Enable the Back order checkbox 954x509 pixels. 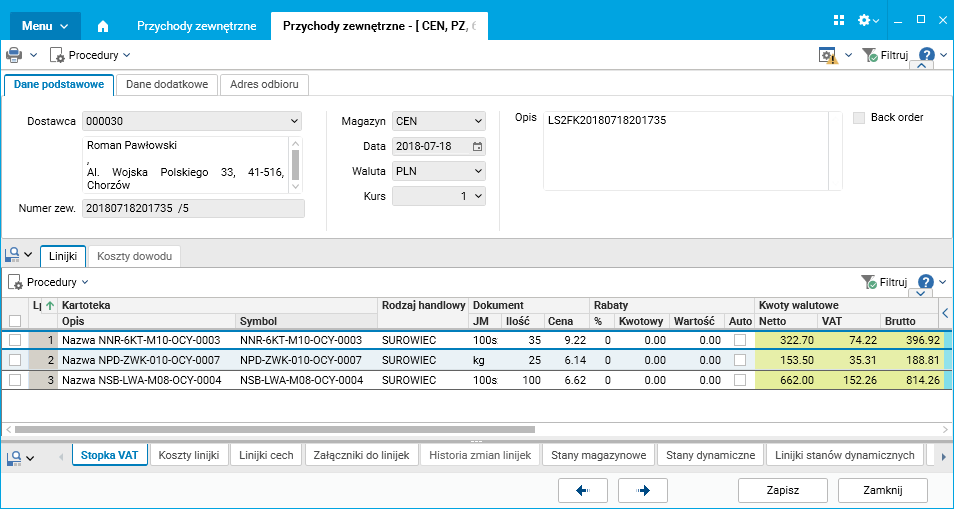pyautogui.click(x=859, y=118)
